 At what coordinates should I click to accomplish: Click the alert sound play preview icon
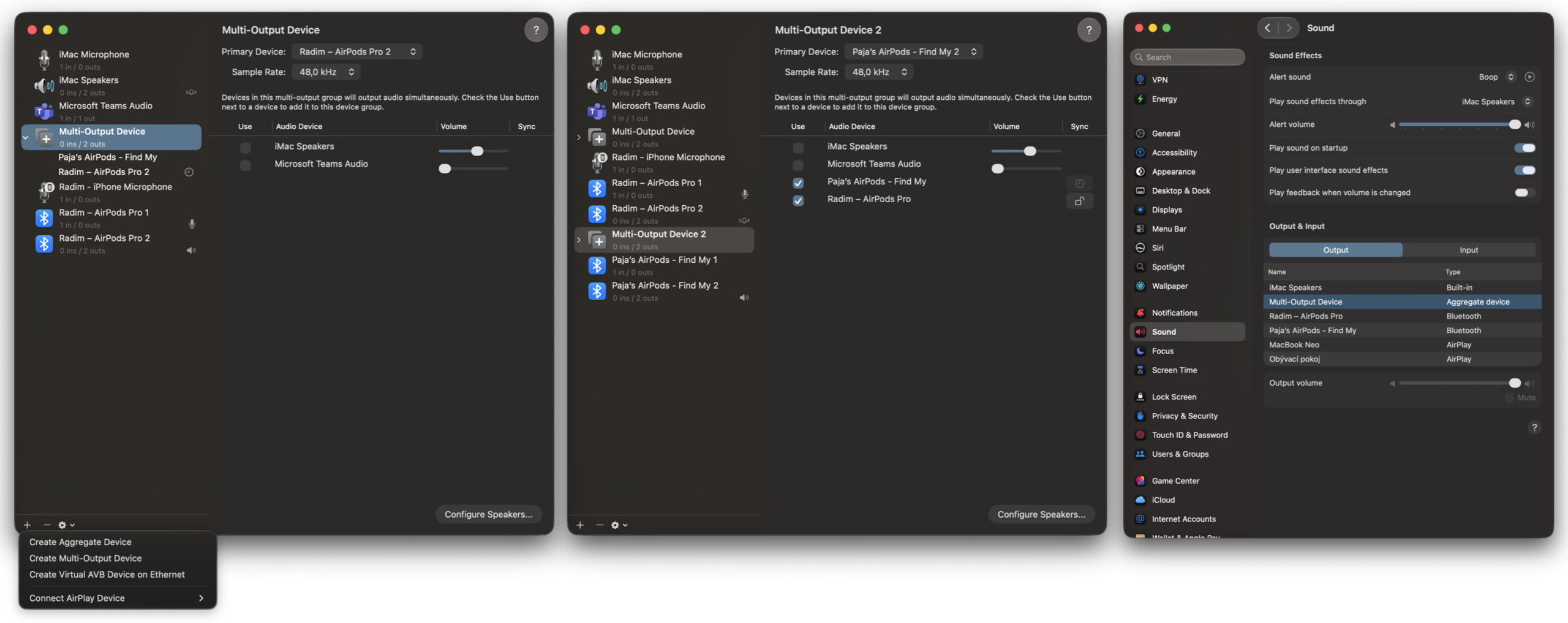[x=1529, y=77]
